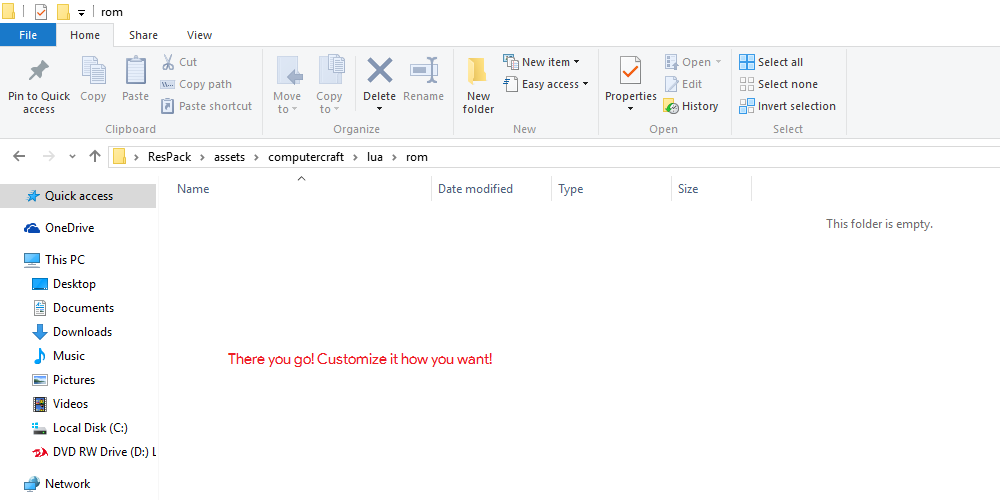Screen dimensions: 1000x500
Task: Click the Paste clipboard icon
Action: click(x=135, y=72)
